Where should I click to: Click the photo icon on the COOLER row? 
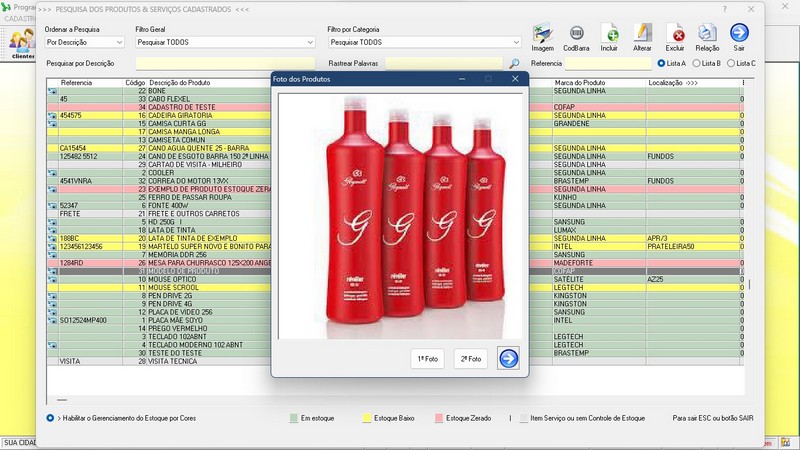pyautogui.click(x=52, y=172)
